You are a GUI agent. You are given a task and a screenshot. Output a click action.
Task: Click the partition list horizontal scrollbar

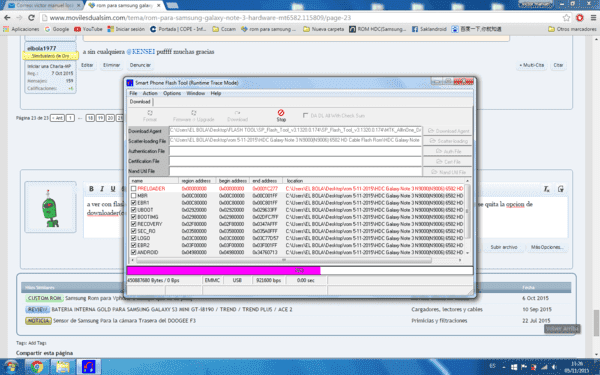click(284, 260)
